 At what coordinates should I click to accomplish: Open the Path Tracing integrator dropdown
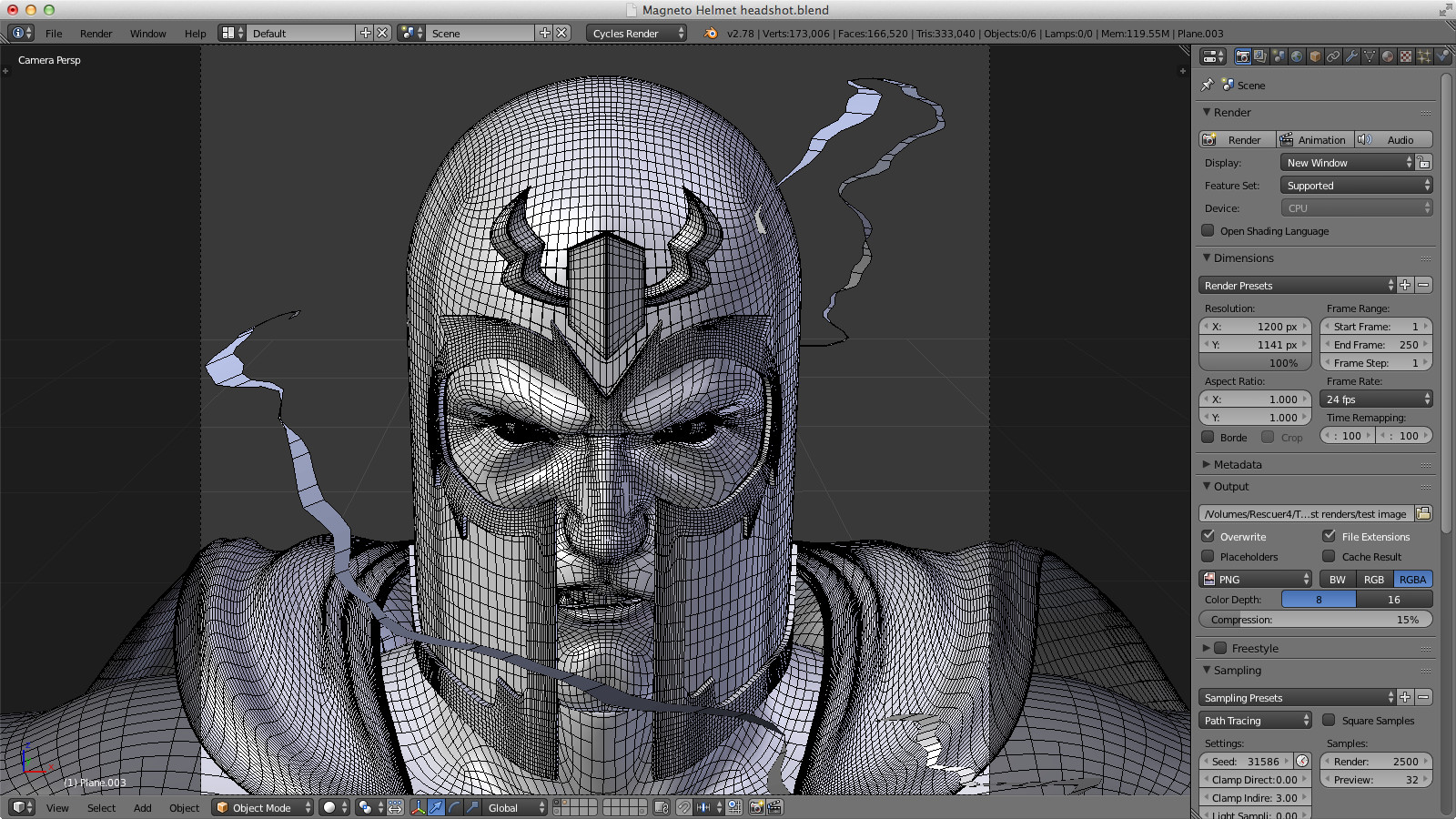(1255, 720)
